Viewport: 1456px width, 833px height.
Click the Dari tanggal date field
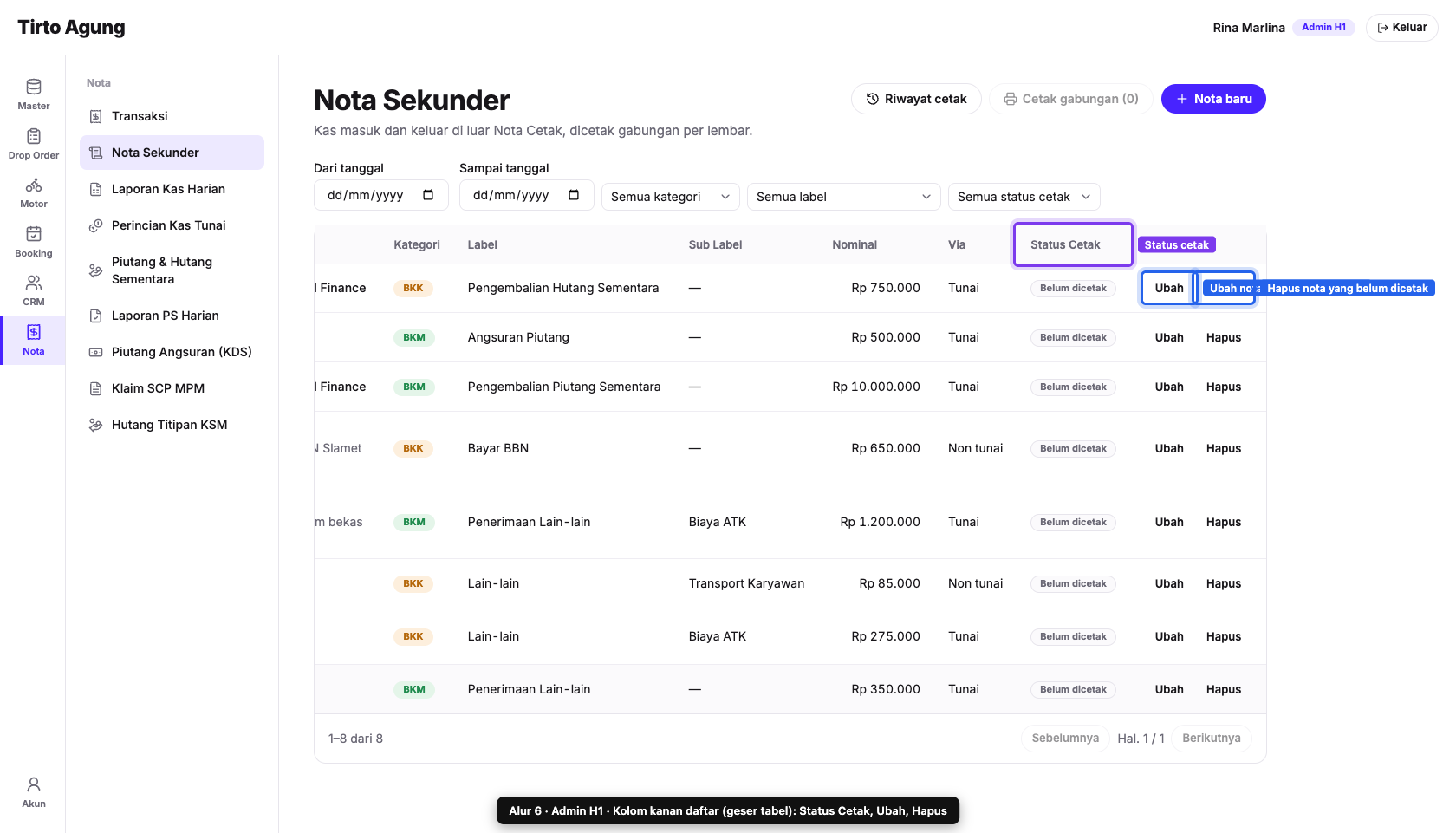click(381, 195)
